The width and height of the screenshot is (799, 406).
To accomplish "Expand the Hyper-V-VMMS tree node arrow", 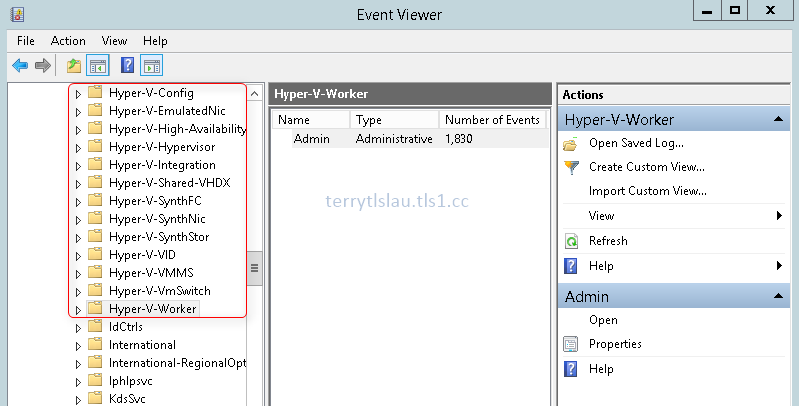I will click(x=78, y=274).
